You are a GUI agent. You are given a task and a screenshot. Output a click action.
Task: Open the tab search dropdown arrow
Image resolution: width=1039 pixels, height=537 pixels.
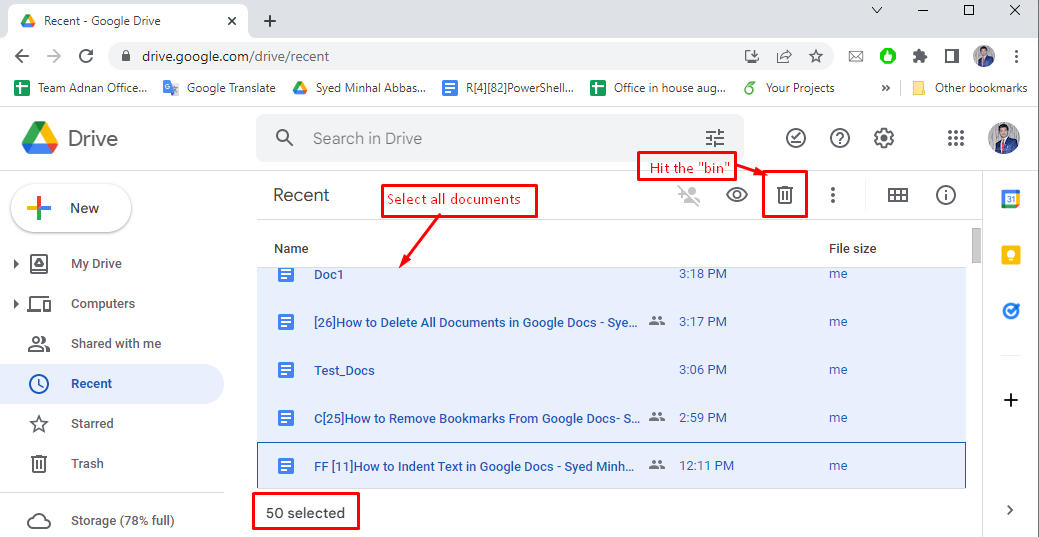(877, 10)
